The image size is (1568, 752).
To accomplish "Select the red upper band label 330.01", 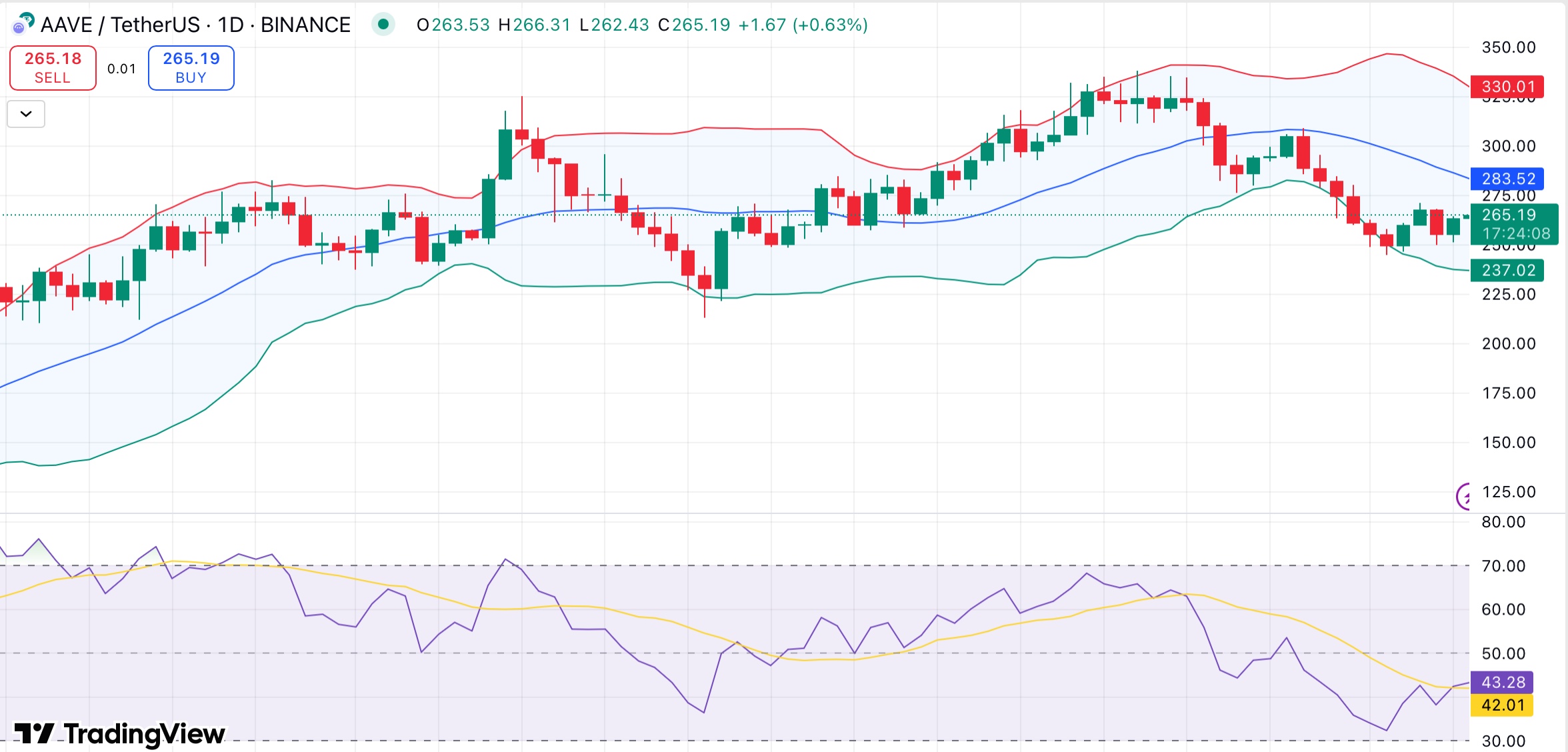I will click(x=1509, y=87).
